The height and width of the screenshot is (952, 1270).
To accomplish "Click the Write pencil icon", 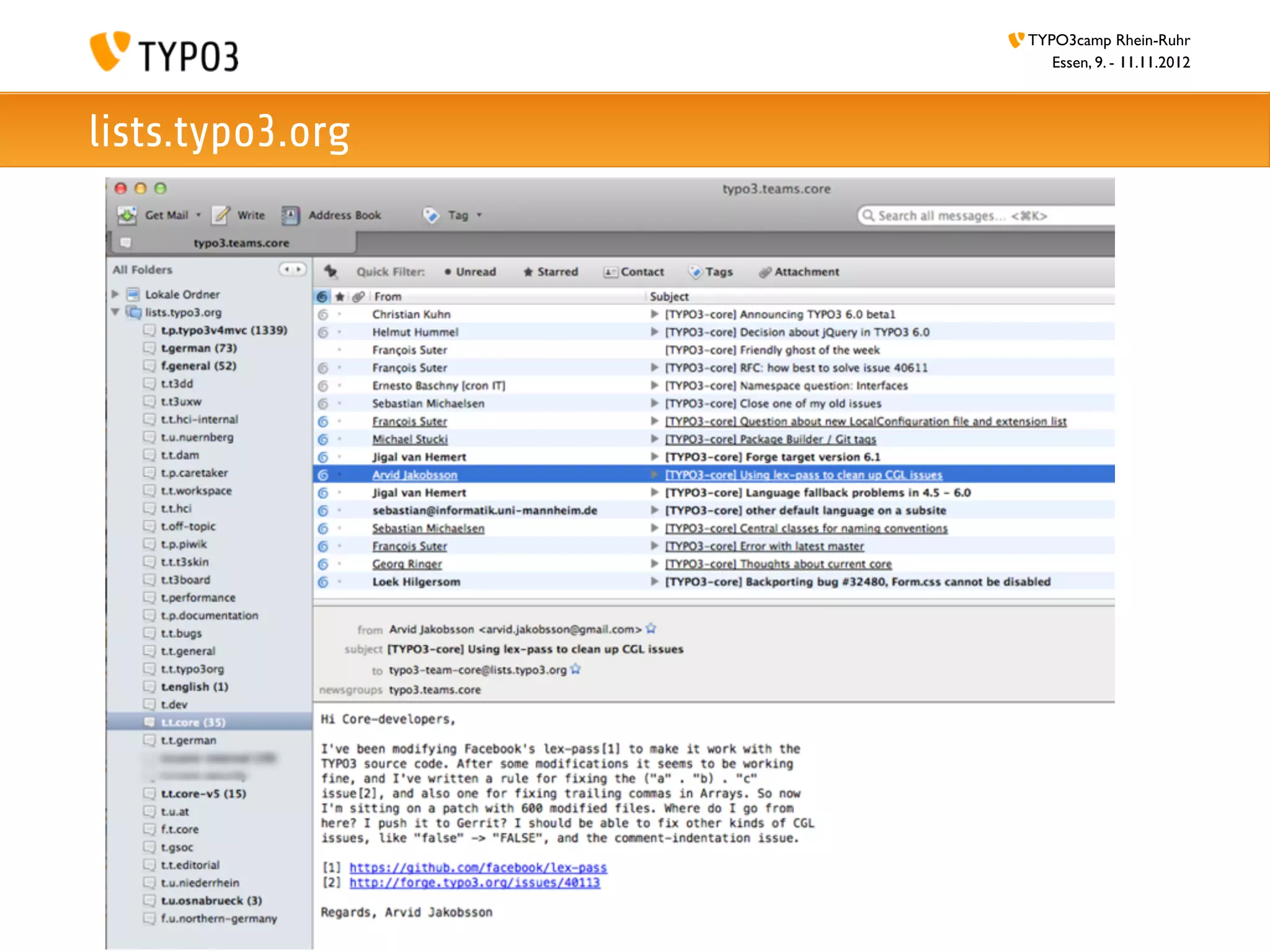I will click(221, 215).
